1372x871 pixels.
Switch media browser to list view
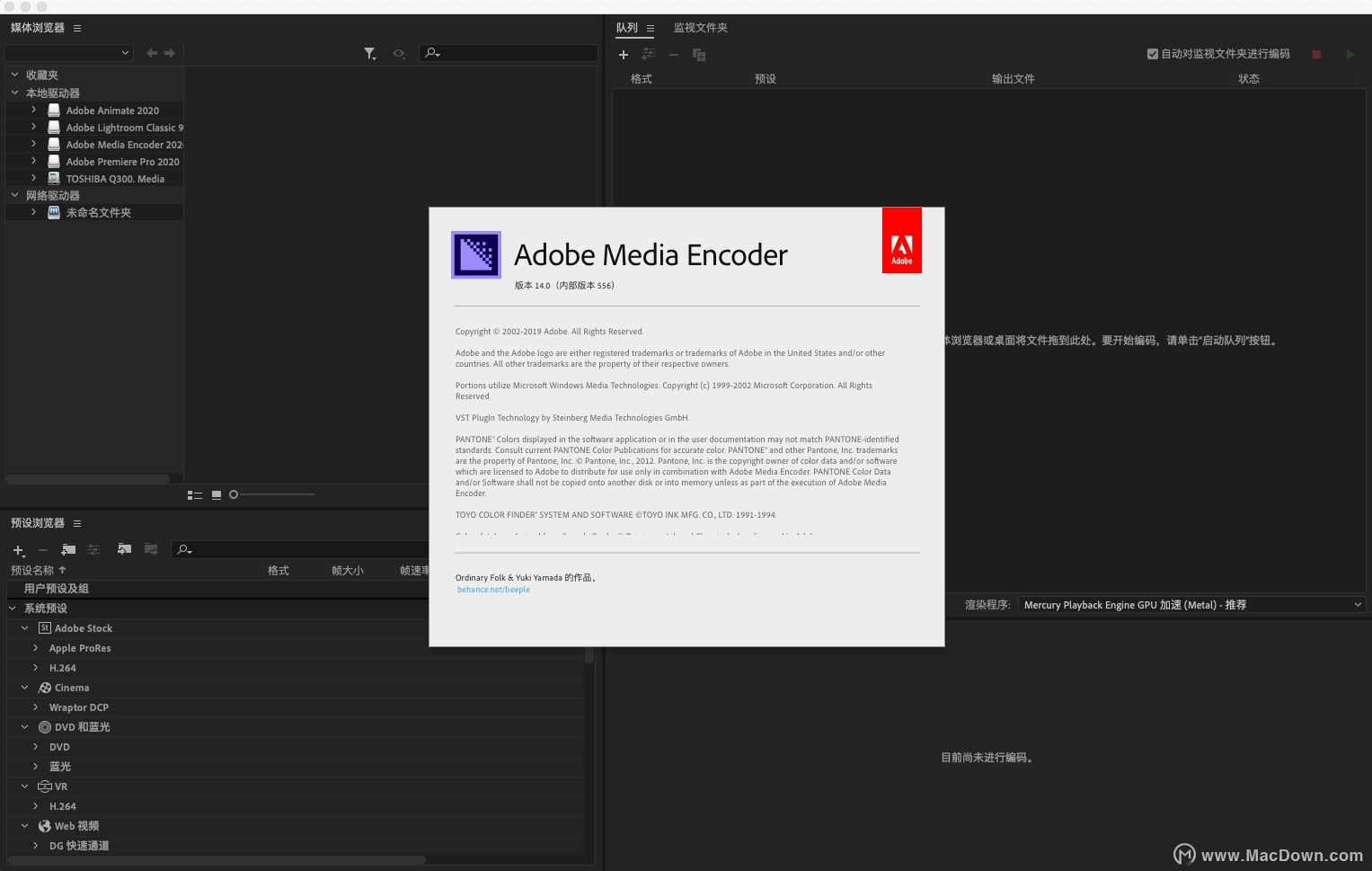(x=195, y=494)
